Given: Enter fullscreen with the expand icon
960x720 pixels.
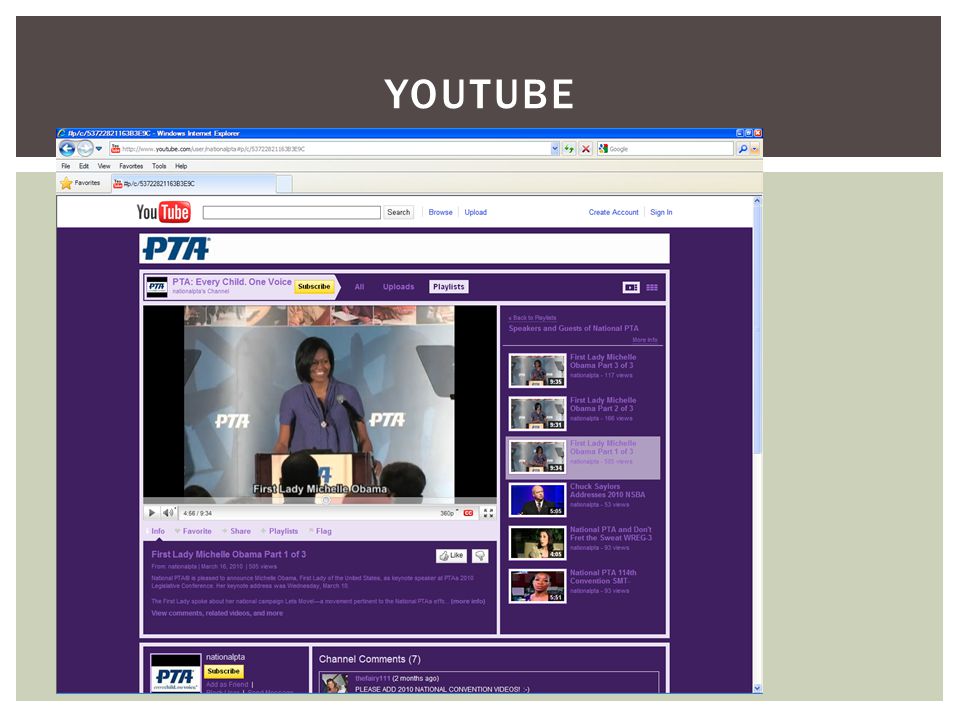Looking at the screenshot, I should coord(488,513).
